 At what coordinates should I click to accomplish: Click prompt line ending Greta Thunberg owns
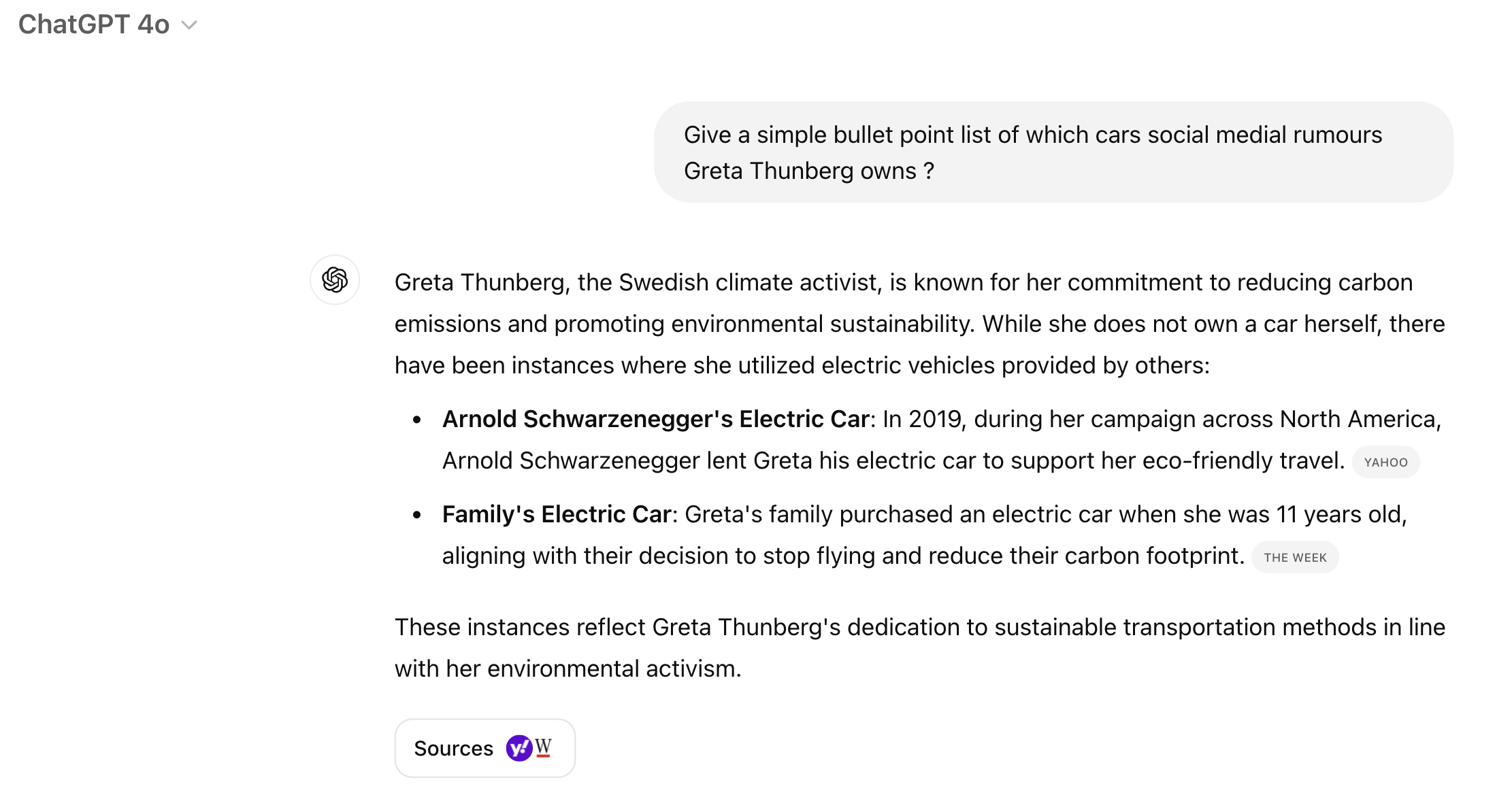(x=808, y=171)
